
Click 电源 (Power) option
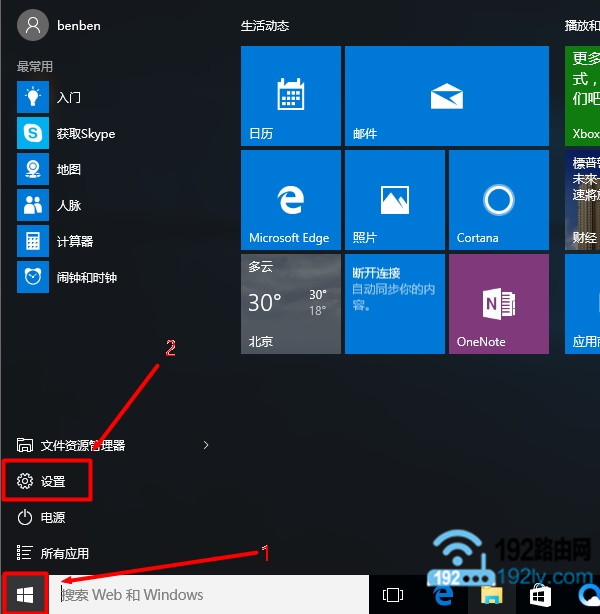[x=53, y=517]
